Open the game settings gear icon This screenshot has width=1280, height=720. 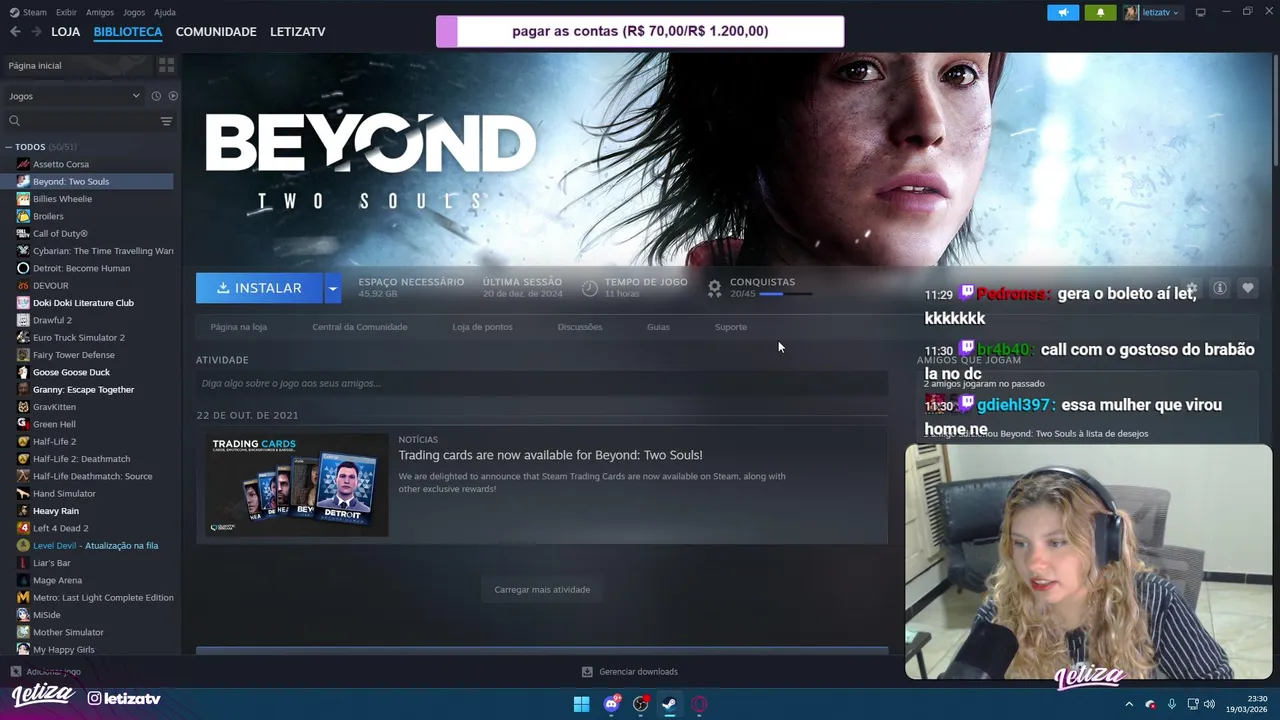pos(1192,288)
